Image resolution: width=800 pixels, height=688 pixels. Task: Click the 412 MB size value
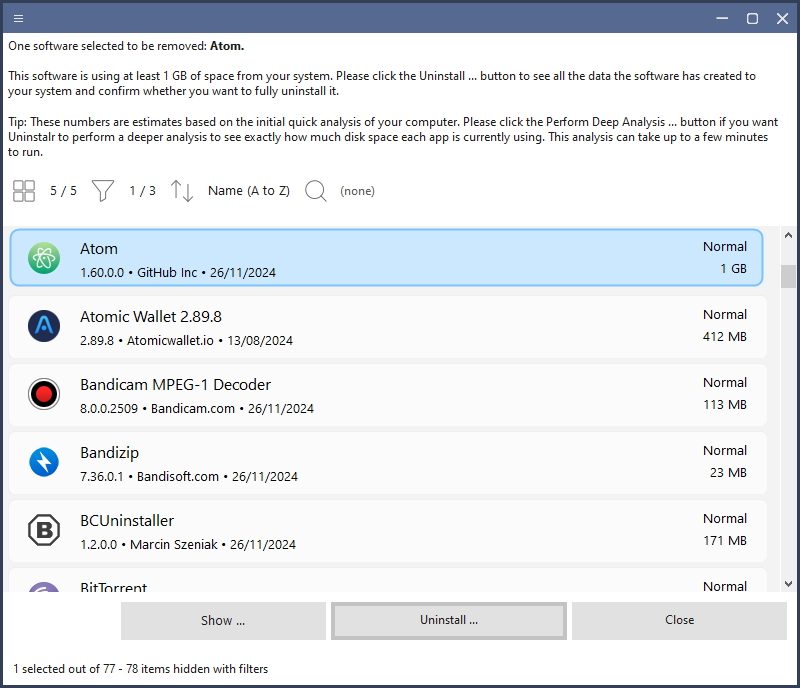tap(724, 337)
